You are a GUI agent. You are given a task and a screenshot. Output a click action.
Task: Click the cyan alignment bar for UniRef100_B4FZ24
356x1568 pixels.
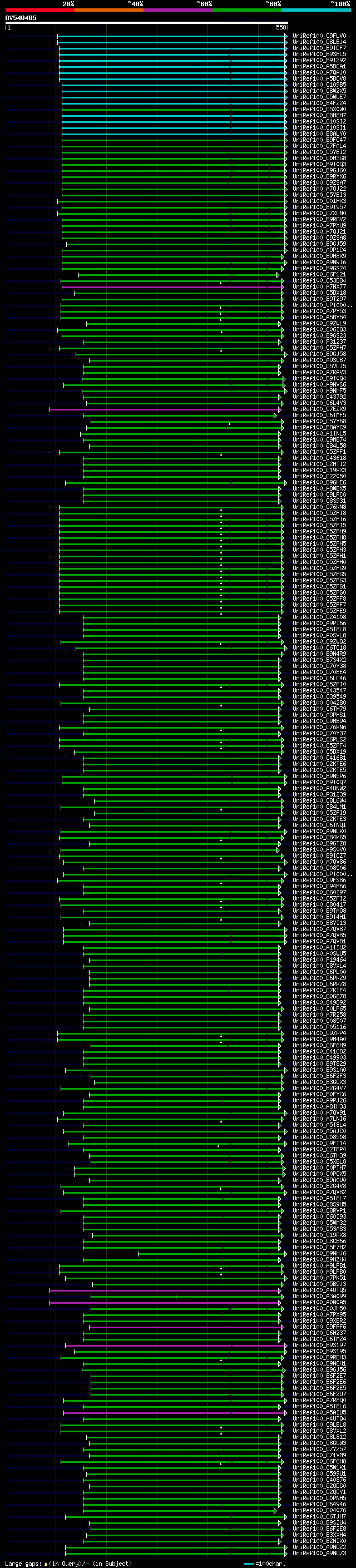pos(174,103)
